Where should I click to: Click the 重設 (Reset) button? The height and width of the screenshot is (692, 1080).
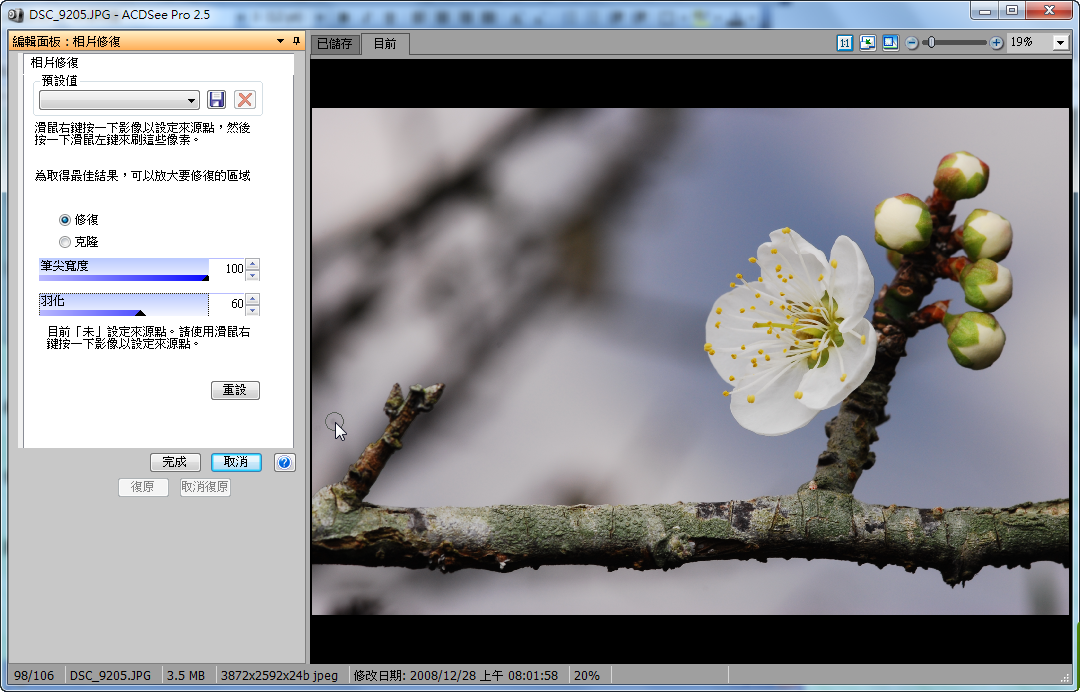(x=235, y=390)
